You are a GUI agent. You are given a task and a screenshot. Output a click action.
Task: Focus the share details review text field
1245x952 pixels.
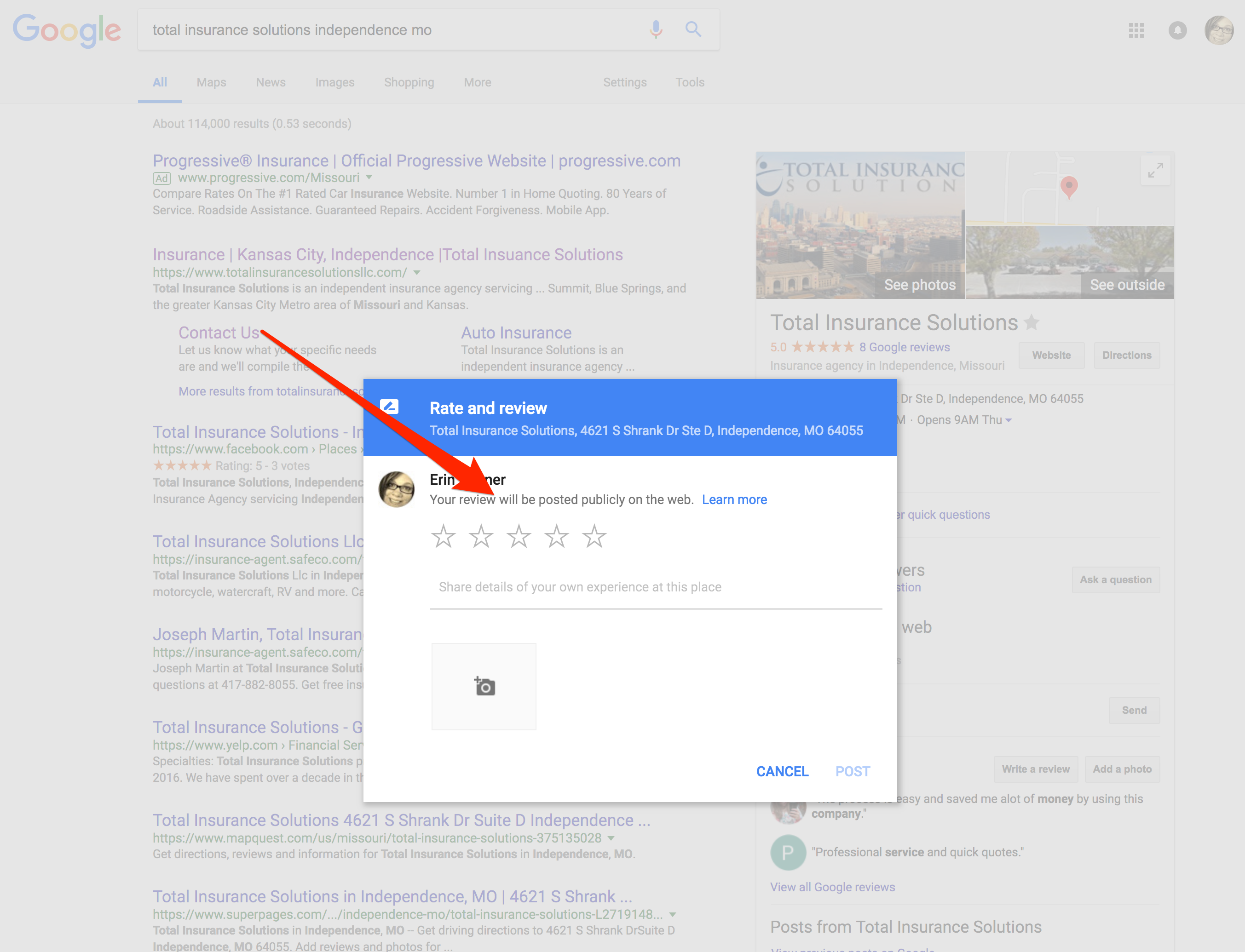[656, 587]
